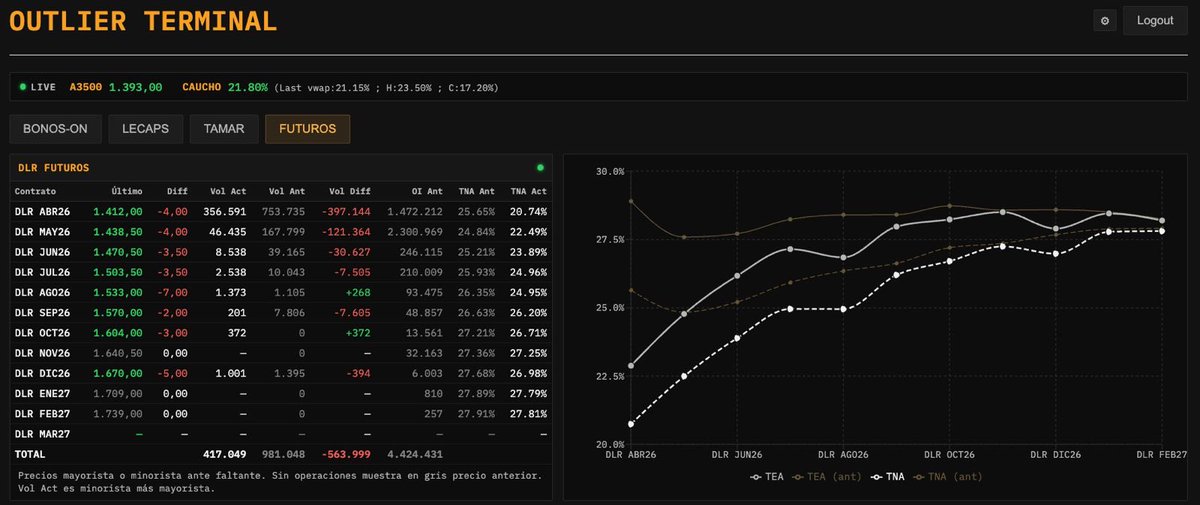Click the DLR FEB27 x-axis label
Viewport: 1200px width, 505px height.
coord(1161,454)
